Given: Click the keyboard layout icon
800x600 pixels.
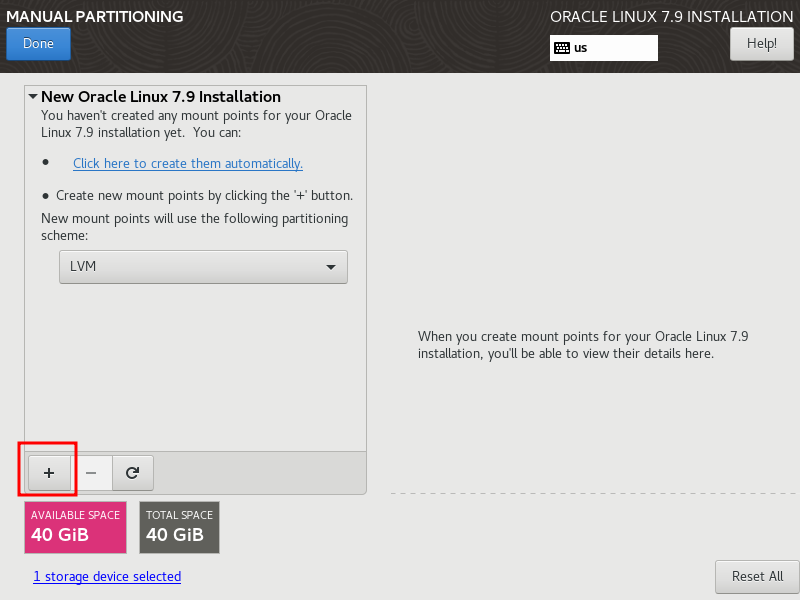Looking at the screenshot, I should (562, 48).
